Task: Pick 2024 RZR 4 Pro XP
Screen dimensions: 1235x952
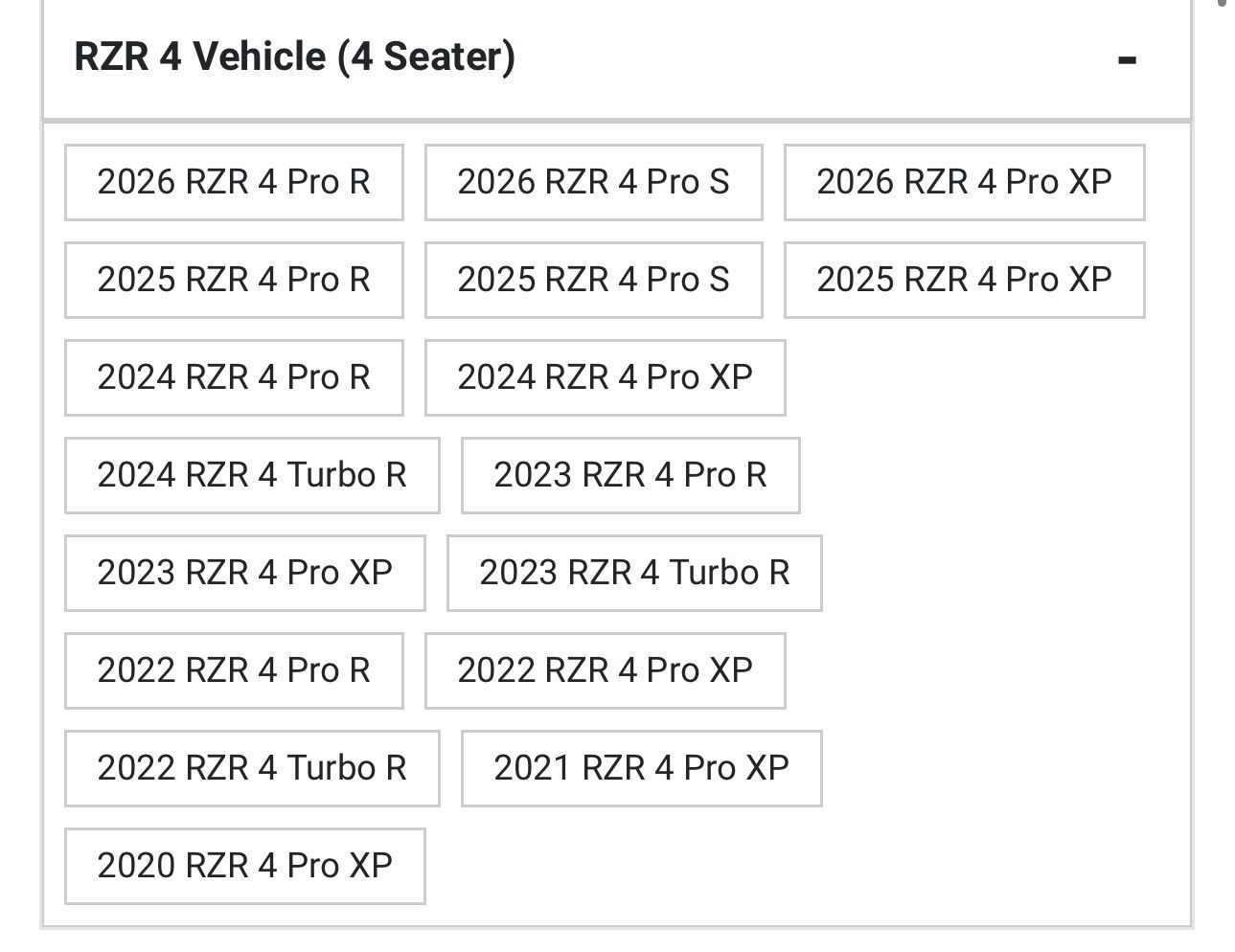Action: [x=605, y=377]
